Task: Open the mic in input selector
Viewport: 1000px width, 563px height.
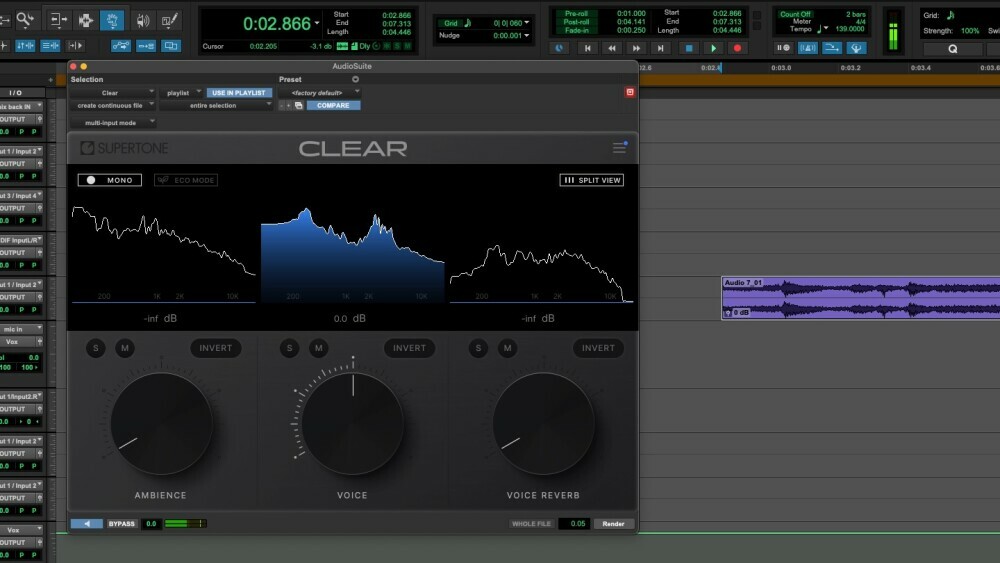Action: coord(21,329)
